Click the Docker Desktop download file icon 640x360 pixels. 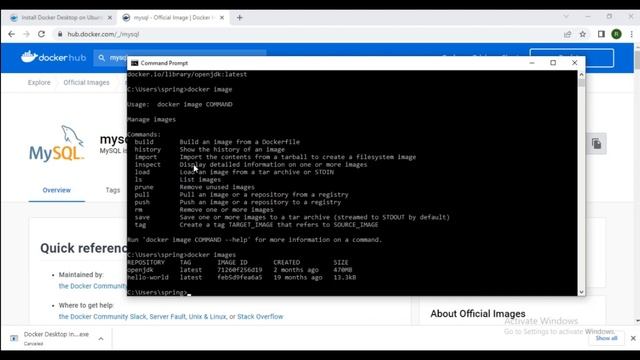click(14, 338)
